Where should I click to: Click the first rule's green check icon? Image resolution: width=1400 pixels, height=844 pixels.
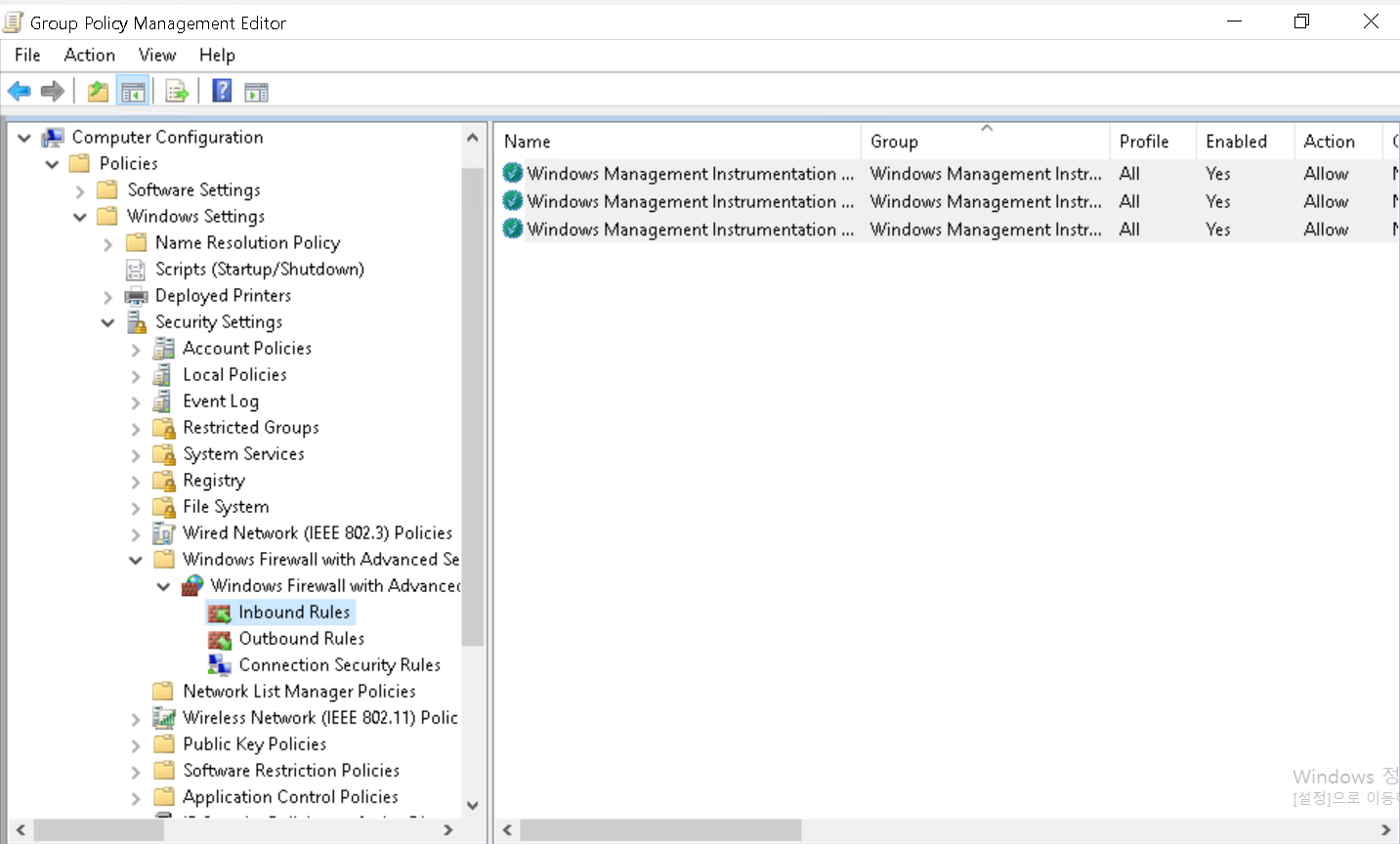tap(512, 173)
